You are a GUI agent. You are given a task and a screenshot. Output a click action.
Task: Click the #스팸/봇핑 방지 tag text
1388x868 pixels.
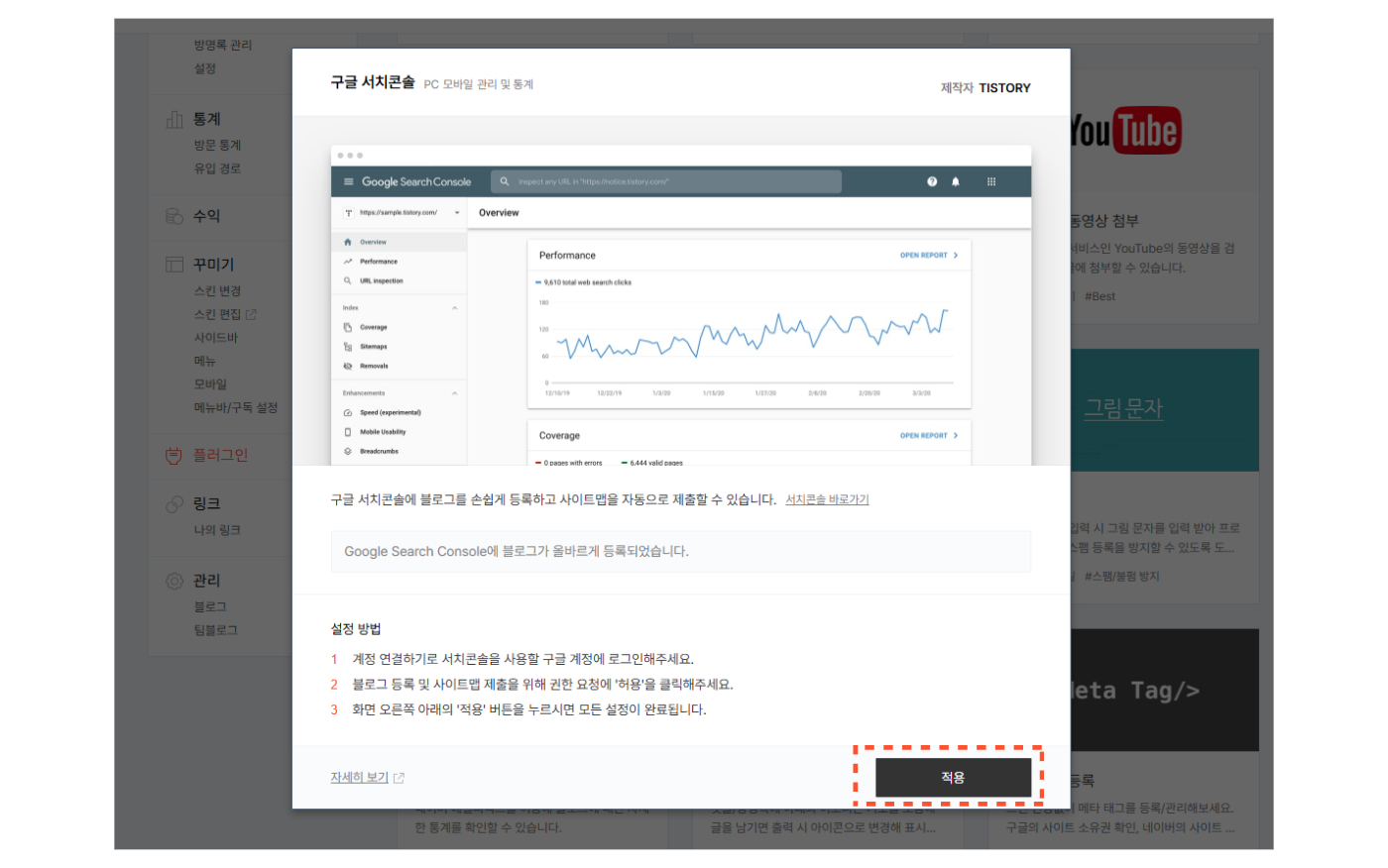[1121, 576]
